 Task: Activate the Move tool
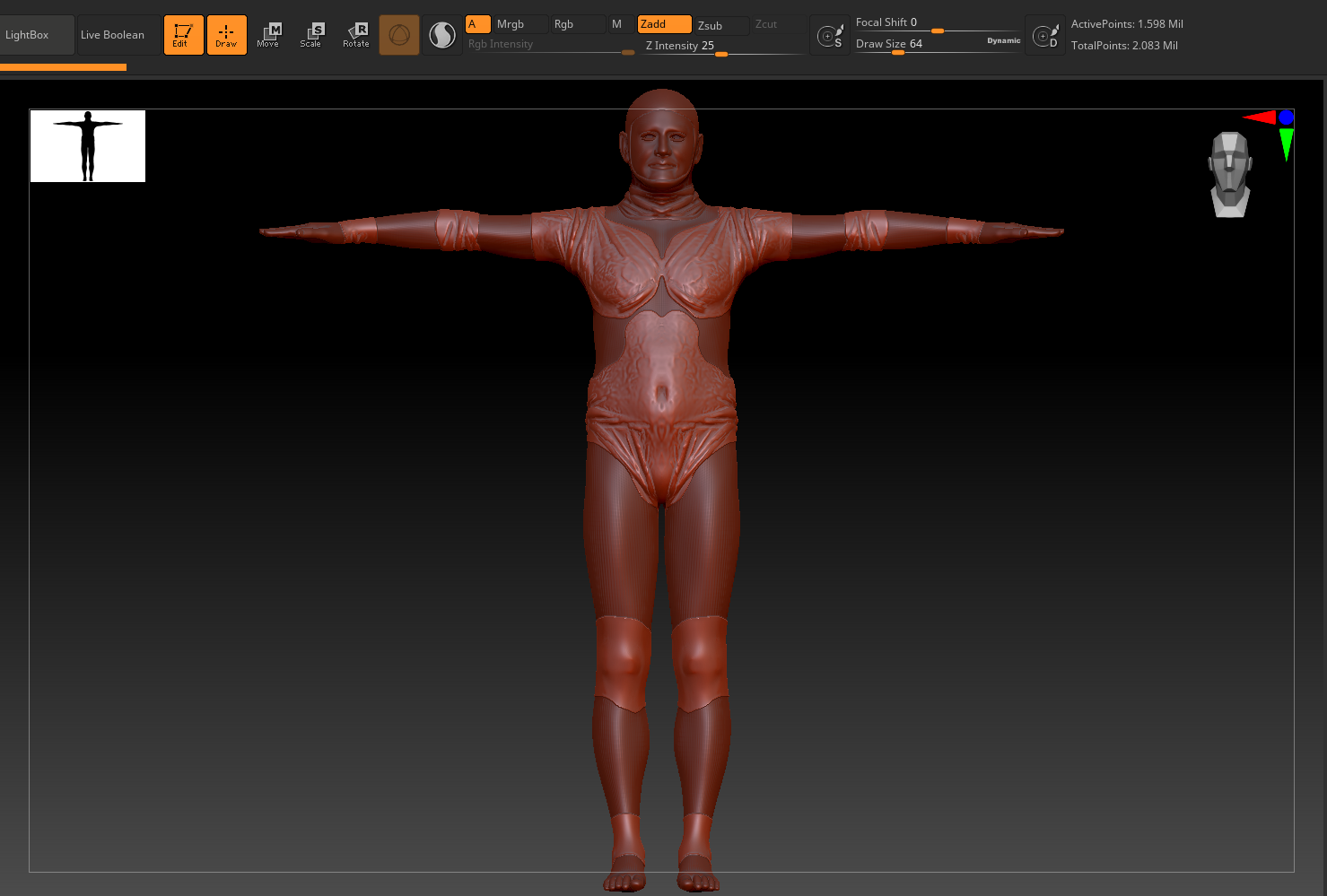(x=268, y=35)
